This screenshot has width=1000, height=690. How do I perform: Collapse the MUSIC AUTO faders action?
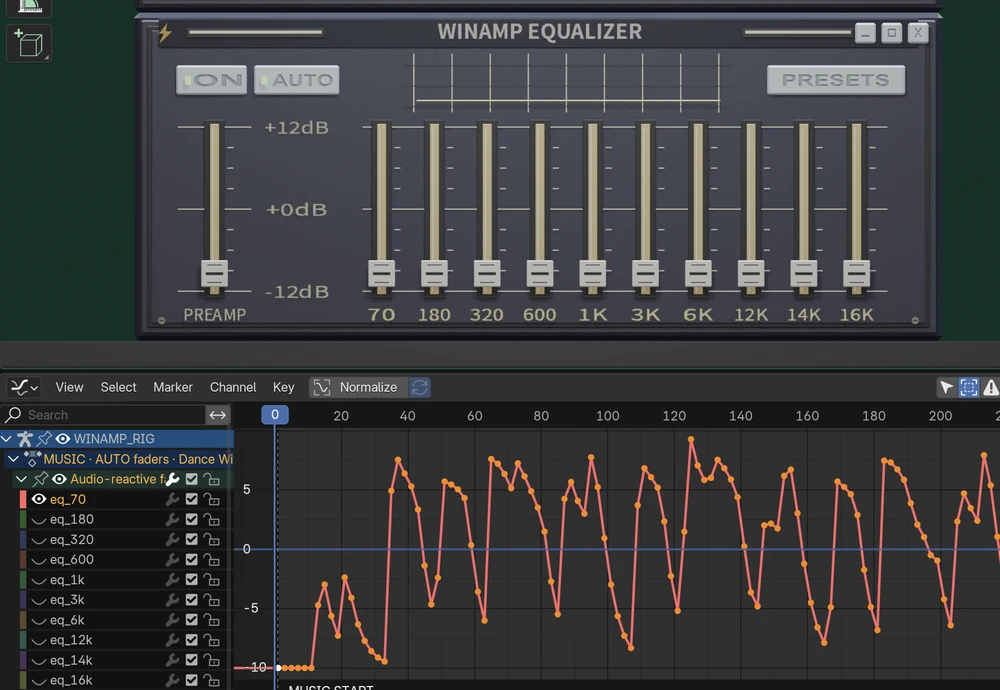tap(13, 459)
